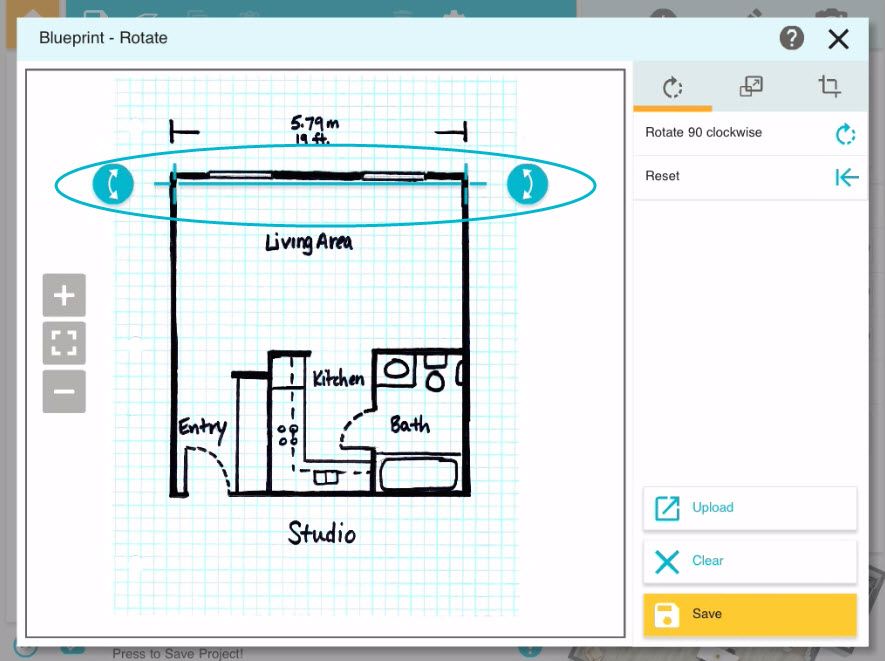Upload a new blueprint image
The image size is (885, 661).
coord(750,508)
